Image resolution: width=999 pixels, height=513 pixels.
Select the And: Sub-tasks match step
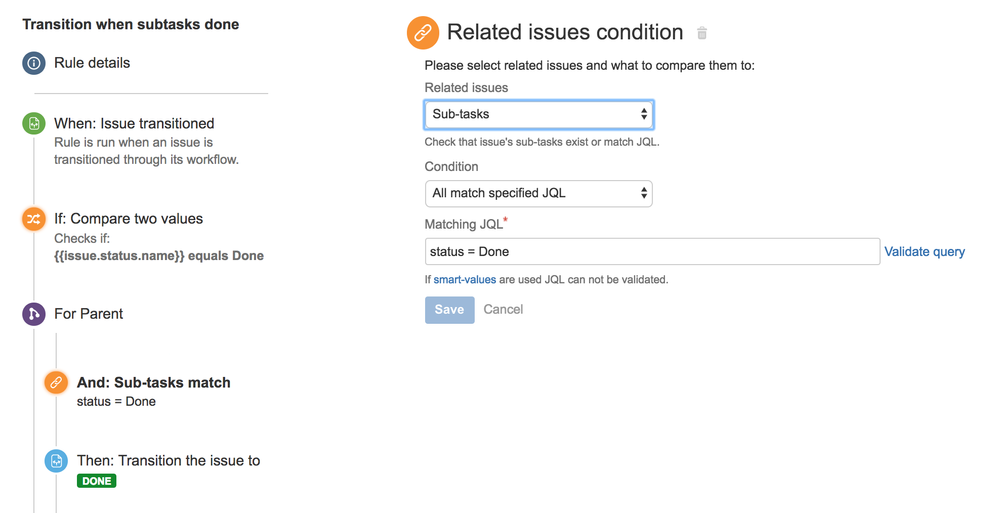coord(154,382)
